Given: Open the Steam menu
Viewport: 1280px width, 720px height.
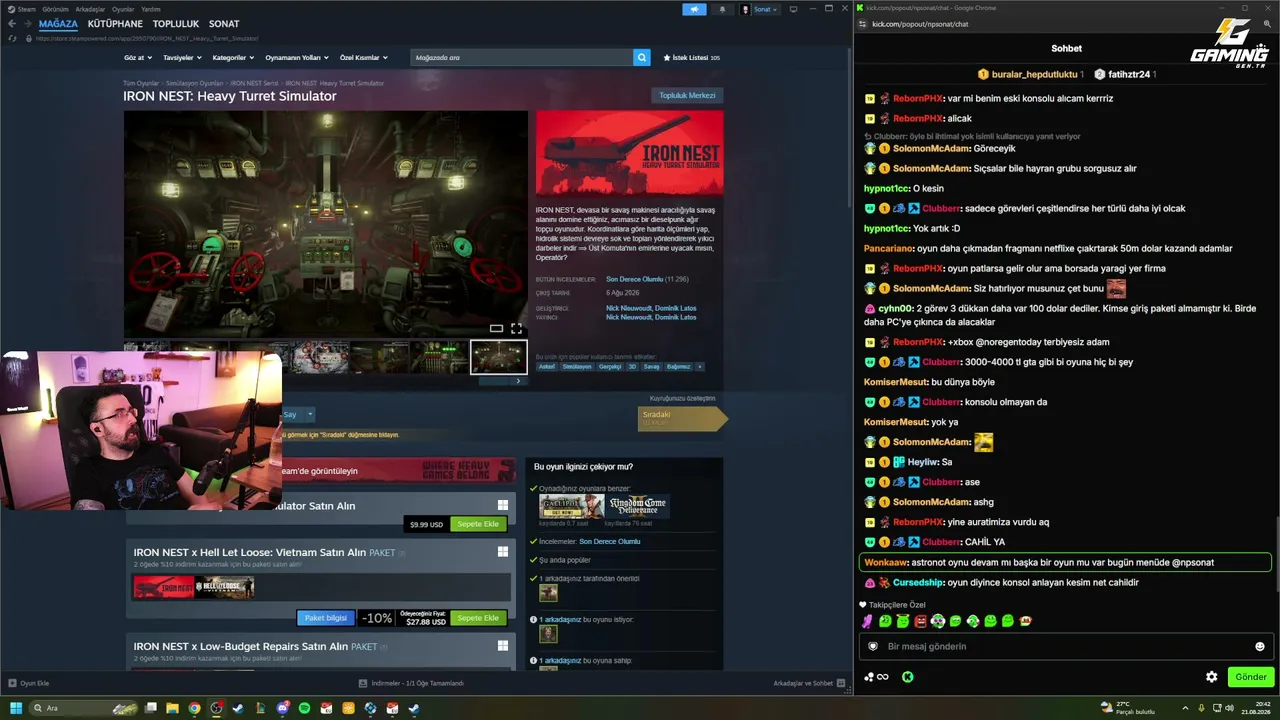Looking at the screenshot, I should point(22,9).
